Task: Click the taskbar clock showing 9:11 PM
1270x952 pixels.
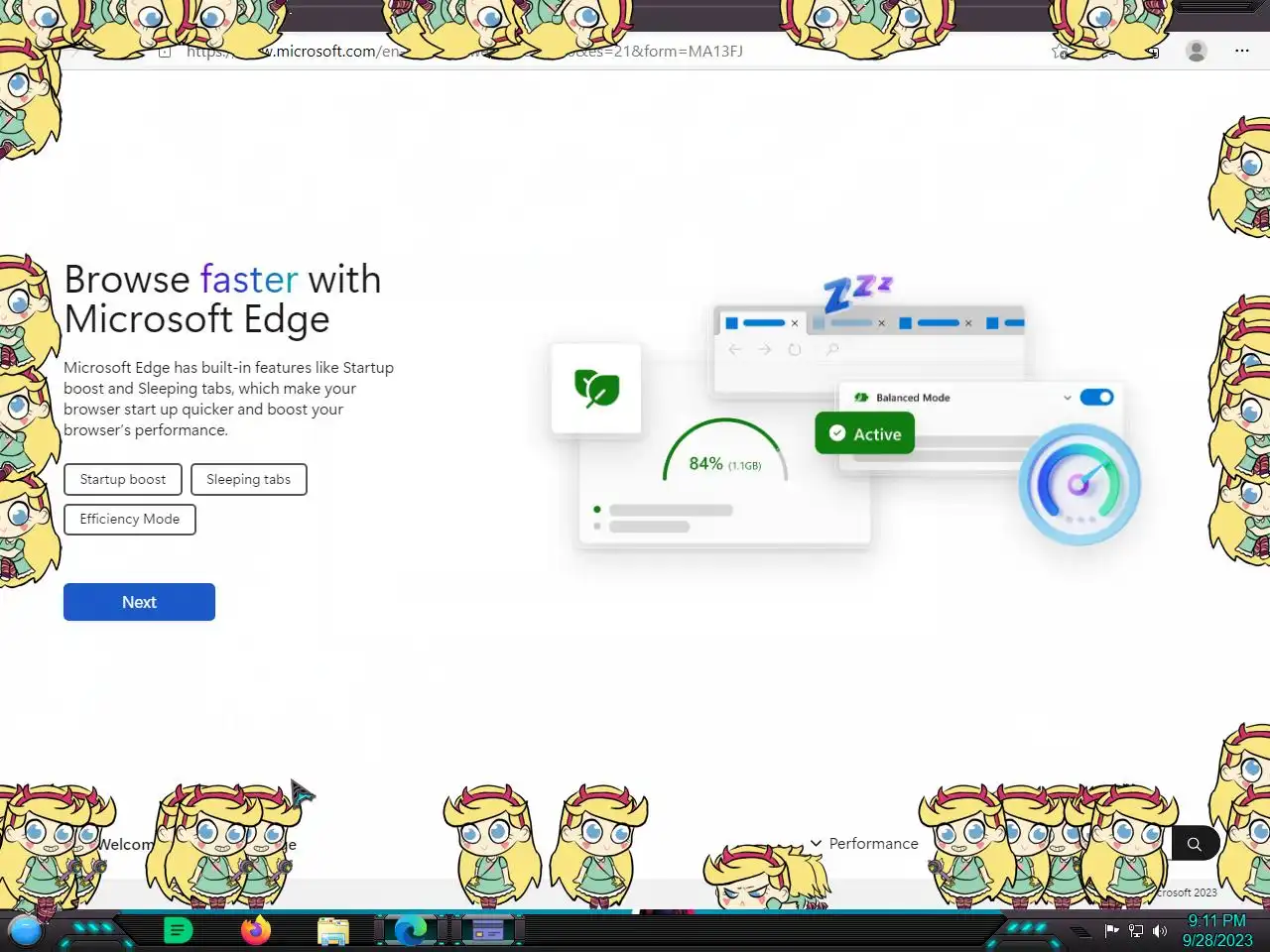Action: point(1217,930)
